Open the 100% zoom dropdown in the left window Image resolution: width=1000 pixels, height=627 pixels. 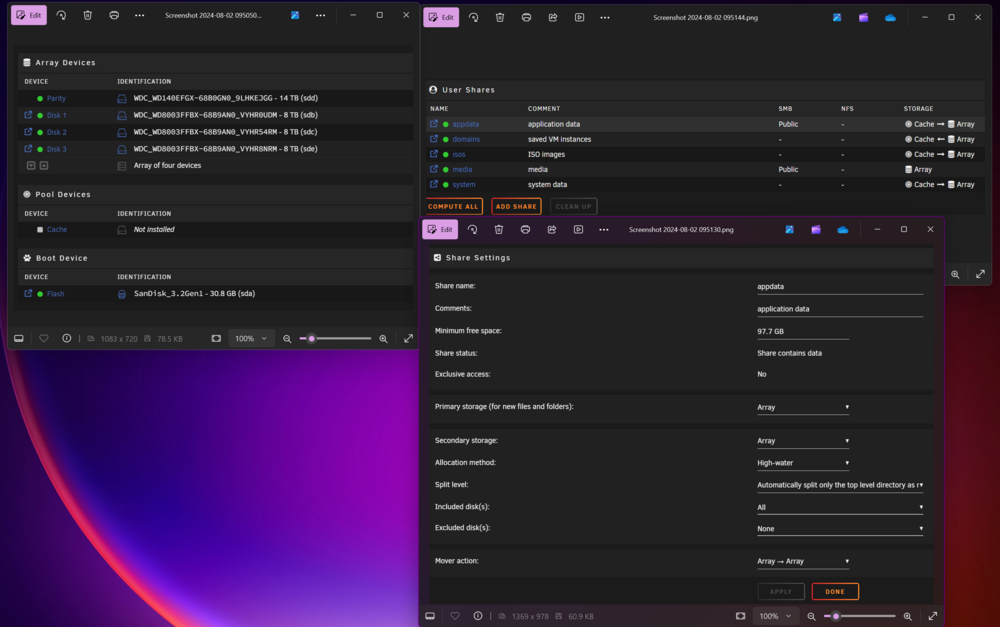[x=251, y=339]
